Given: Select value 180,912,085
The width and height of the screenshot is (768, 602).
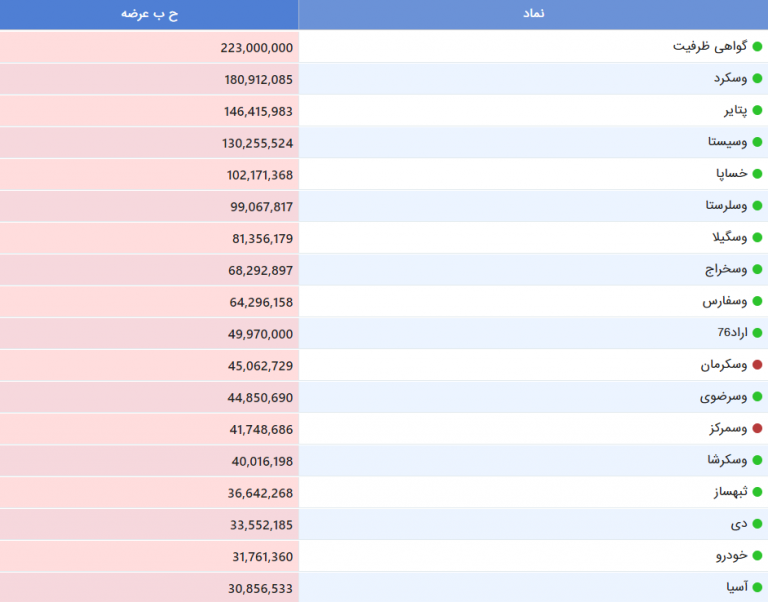Looking at the screenshot, I should click(259, 80).
